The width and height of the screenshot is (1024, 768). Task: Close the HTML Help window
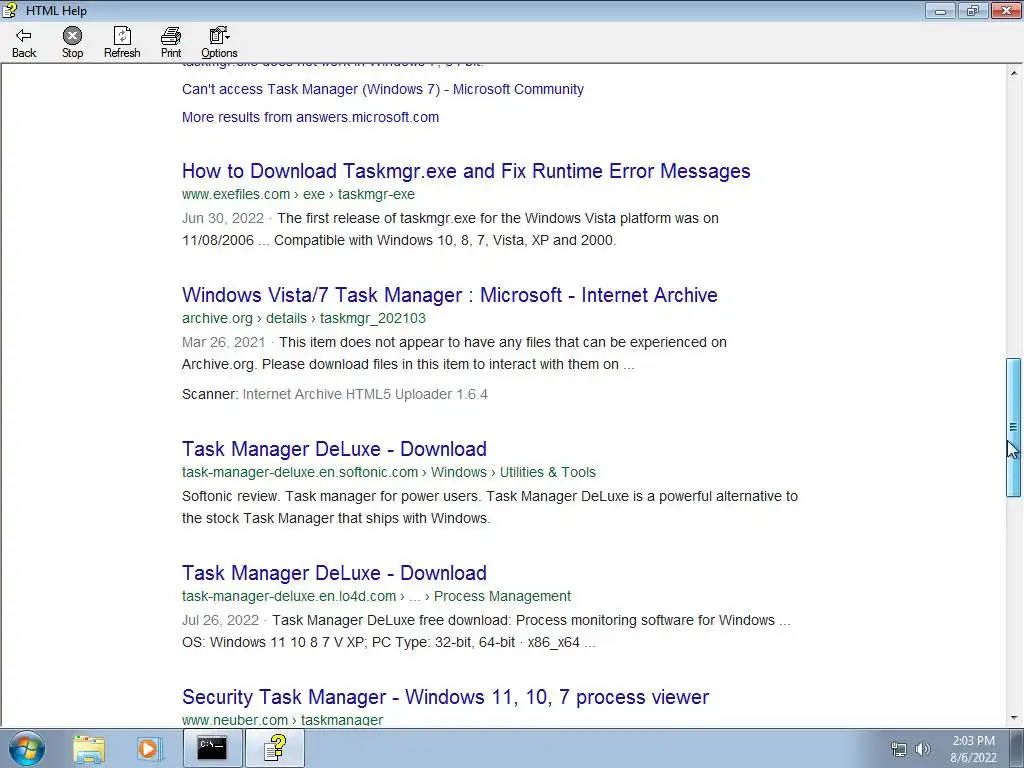tap(1006, 10)
